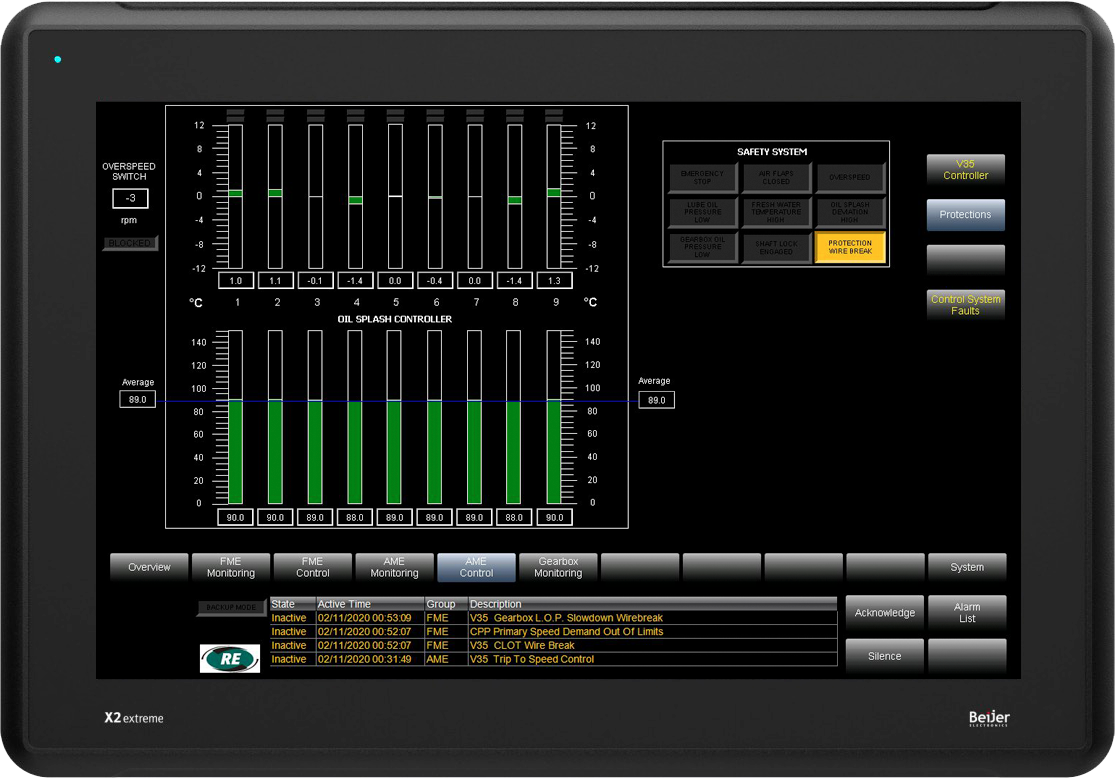The image size is (1115, 780).
Task: Select the Emergency Stop safety indicator
Action: (x=702, y=177)
